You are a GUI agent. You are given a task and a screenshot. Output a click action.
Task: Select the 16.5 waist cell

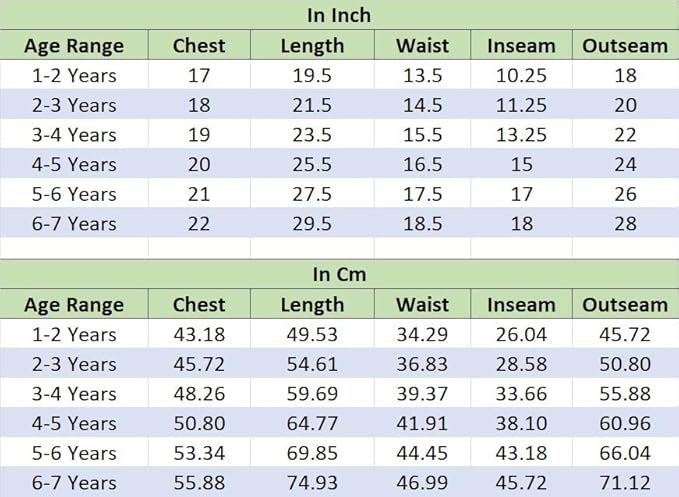422,164
